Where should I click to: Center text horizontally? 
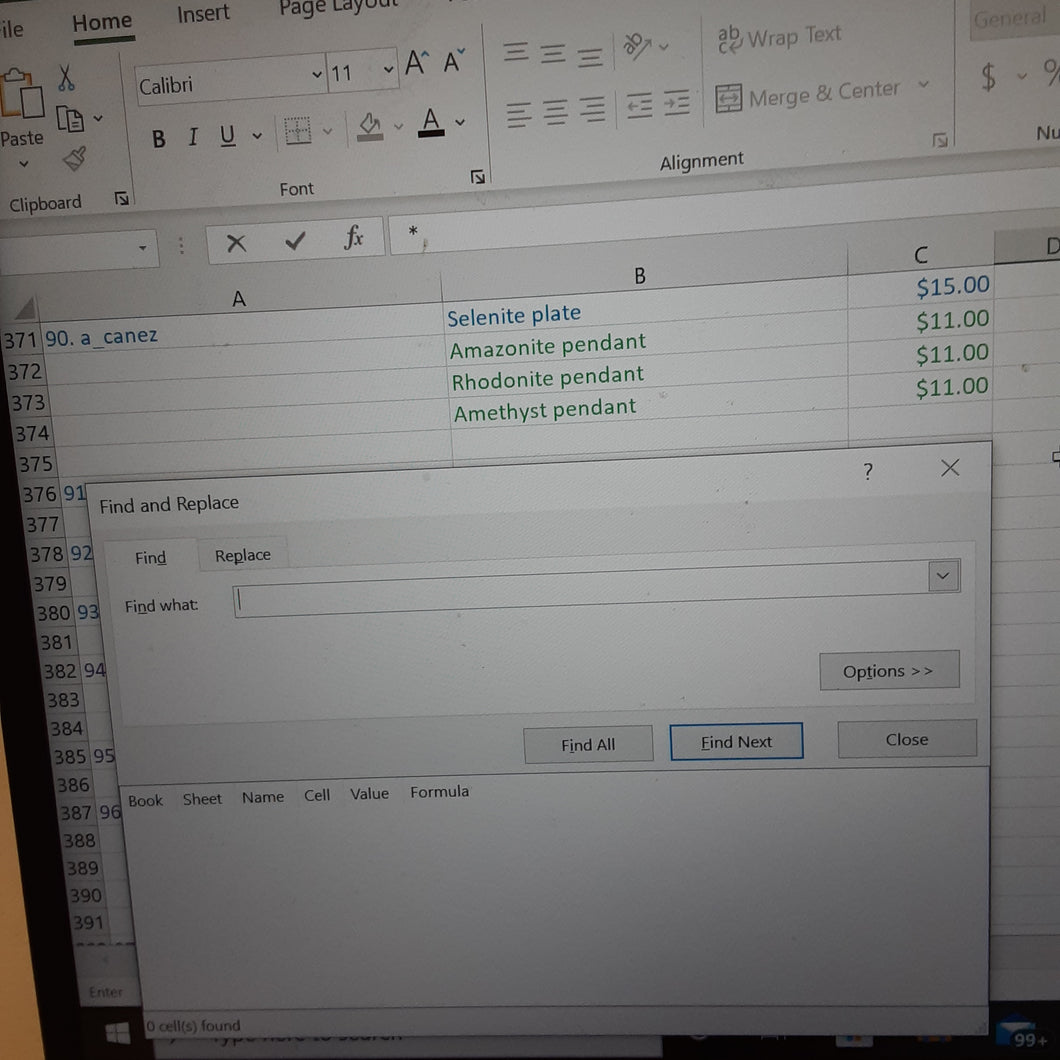tap(555, 112)
